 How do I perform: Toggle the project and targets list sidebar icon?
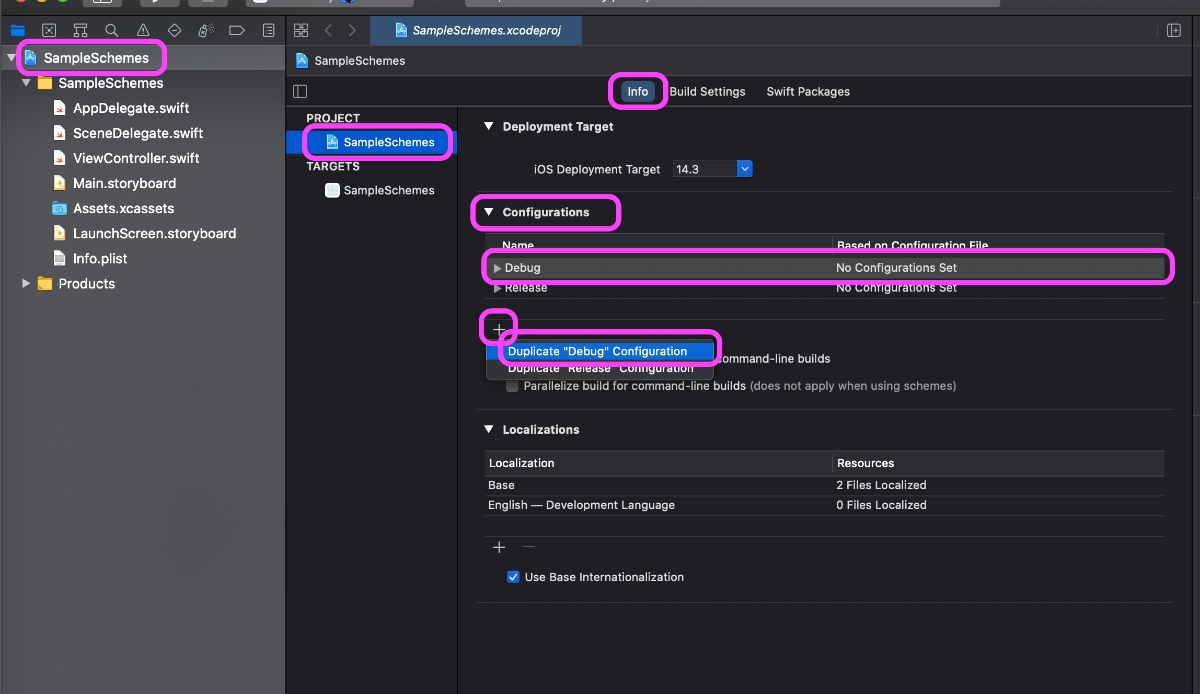pos(300,91)
